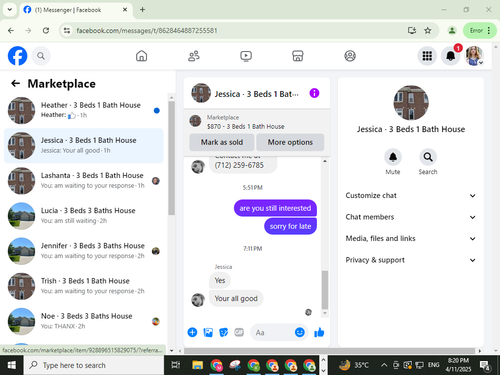Click the Windows taskbar search box
Image resolution: width=500 pixels, height=375 pixels.
[94, 365]
